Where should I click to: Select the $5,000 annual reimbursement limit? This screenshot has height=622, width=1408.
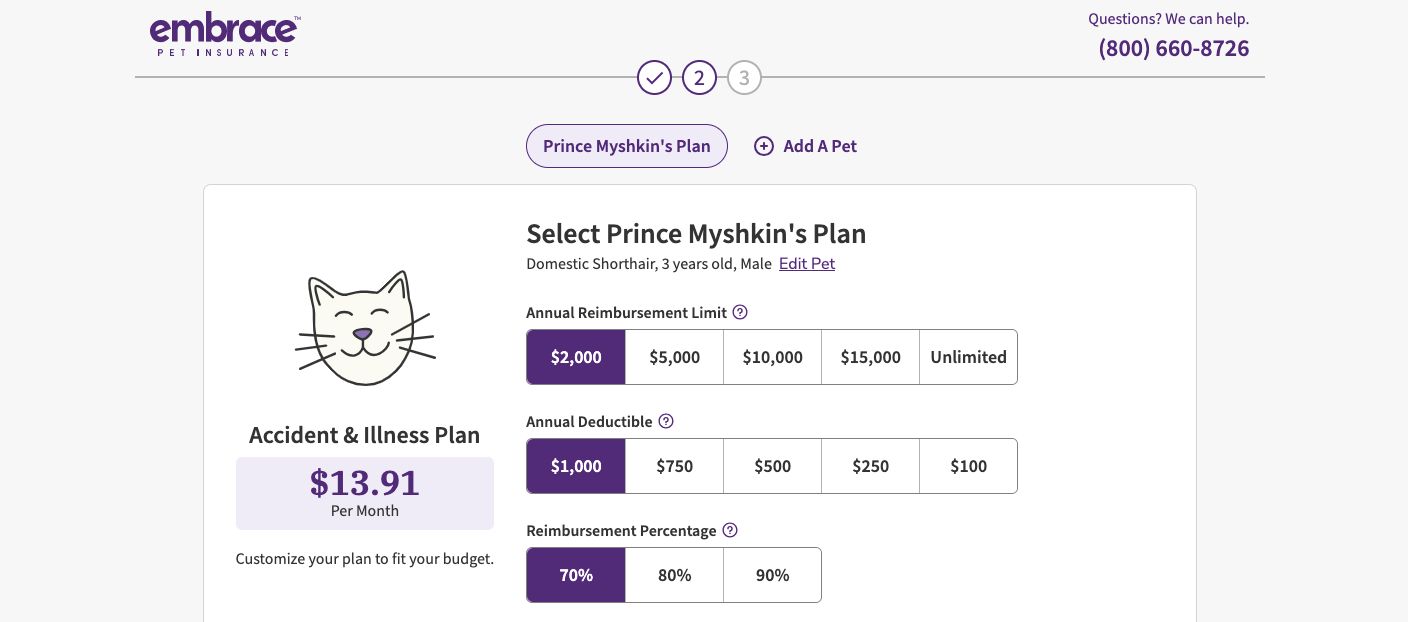pyautogui.click(x=674, y=357)
